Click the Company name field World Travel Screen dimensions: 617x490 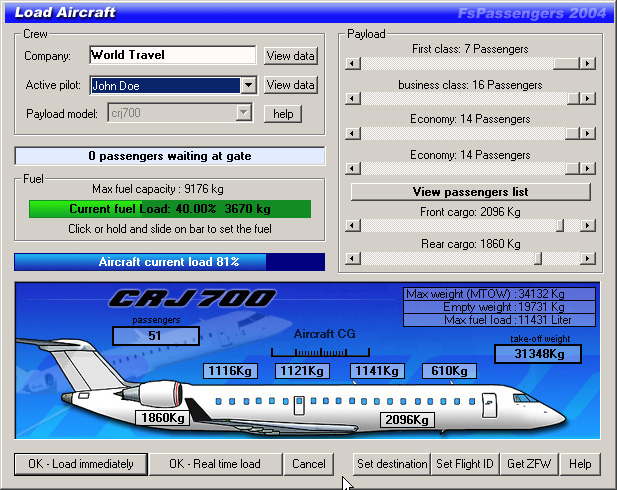click(x=172, y=55)
